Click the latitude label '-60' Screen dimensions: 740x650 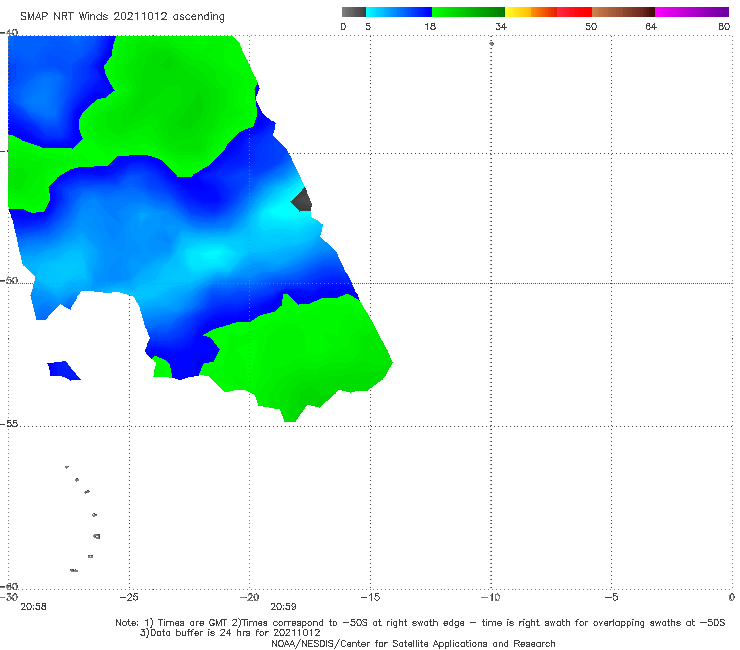(x=9, y=586)
